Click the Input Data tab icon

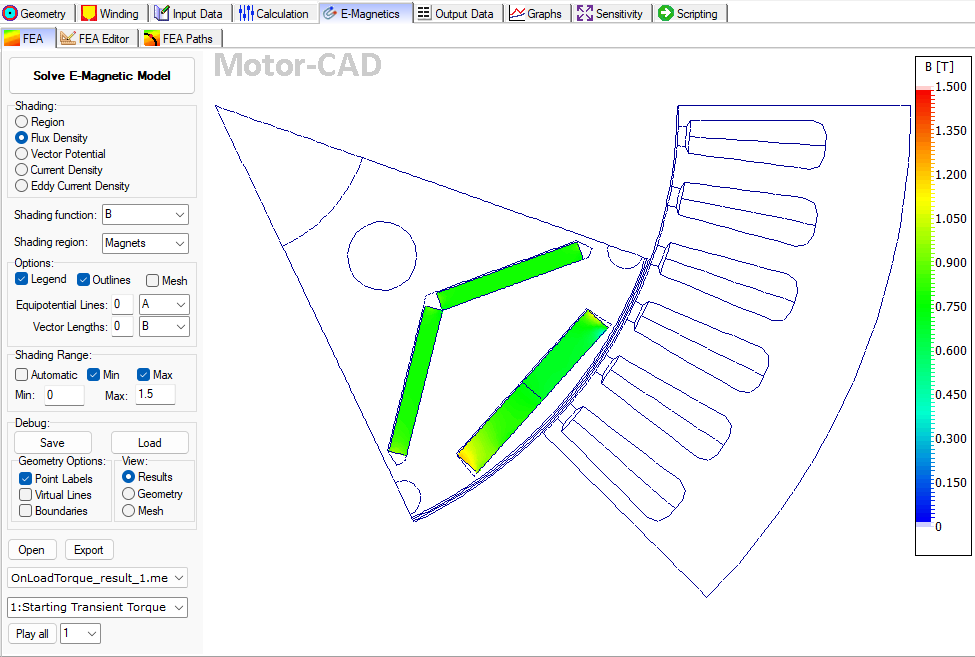pos(161,13)
